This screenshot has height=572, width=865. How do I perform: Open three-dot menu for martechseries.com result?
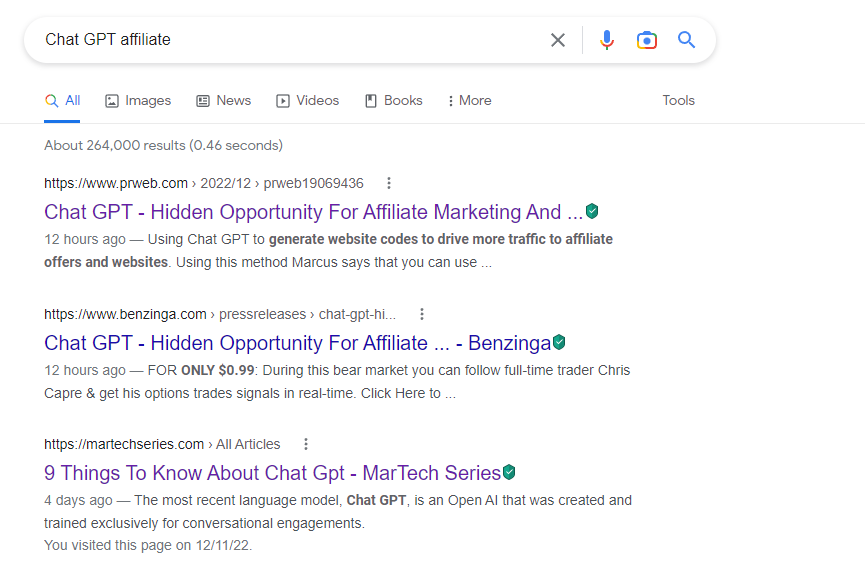pos(306,444)
